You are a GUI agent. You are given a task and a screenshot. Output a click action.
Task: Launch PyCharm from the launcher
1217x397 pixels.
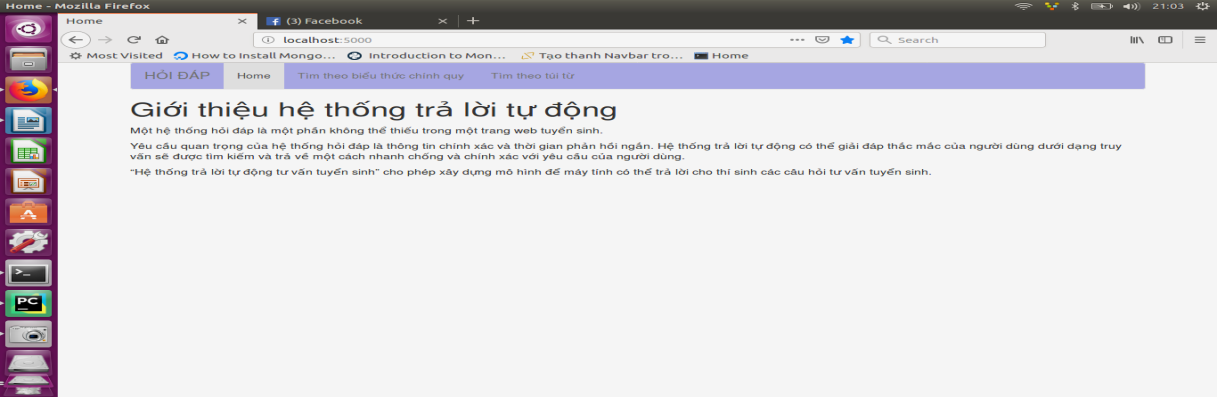[x=28, y=304]
